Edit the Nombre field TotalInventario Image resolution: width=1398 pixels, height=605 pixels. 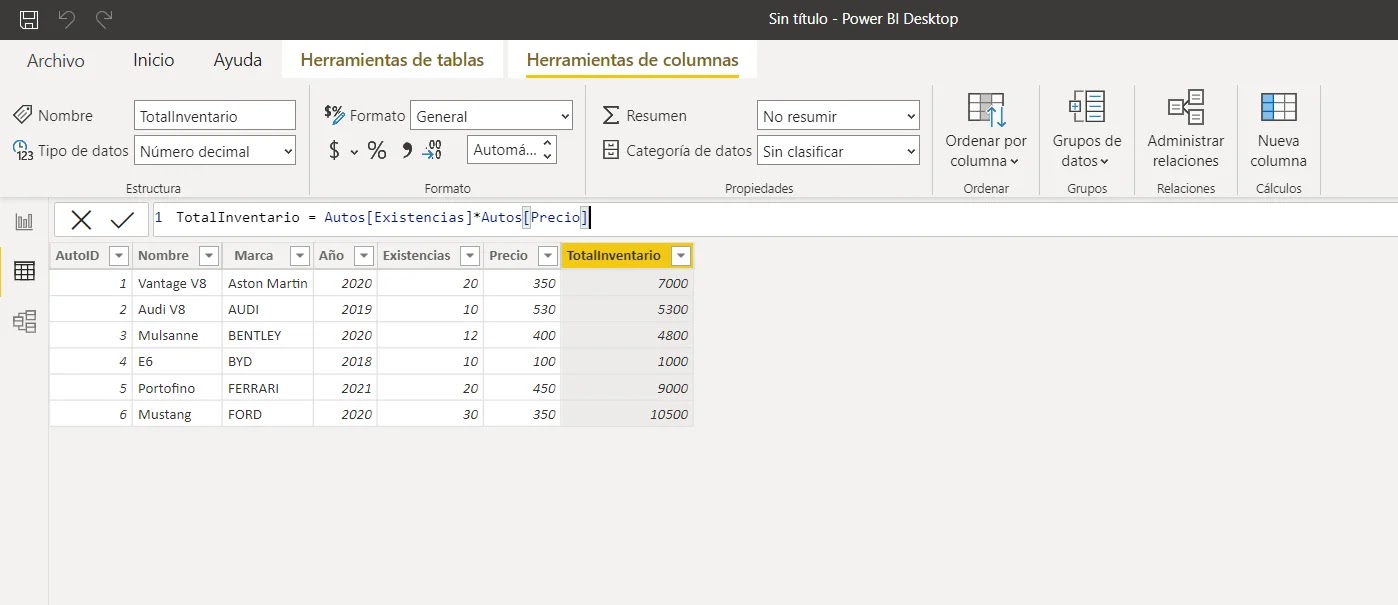215,116
